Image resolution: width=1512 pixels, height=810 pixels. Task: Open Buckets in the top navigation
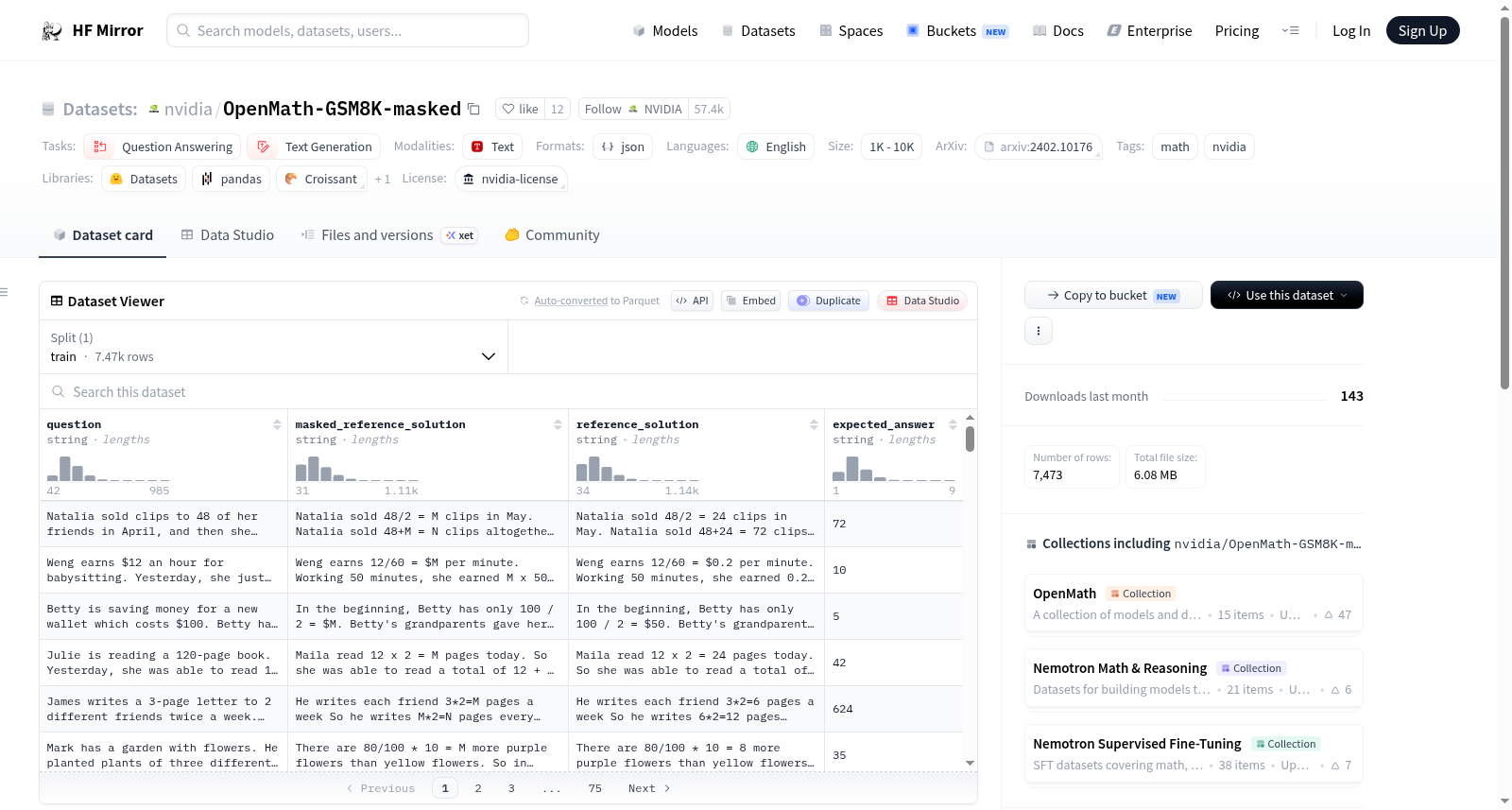click(x=957, y=31)
